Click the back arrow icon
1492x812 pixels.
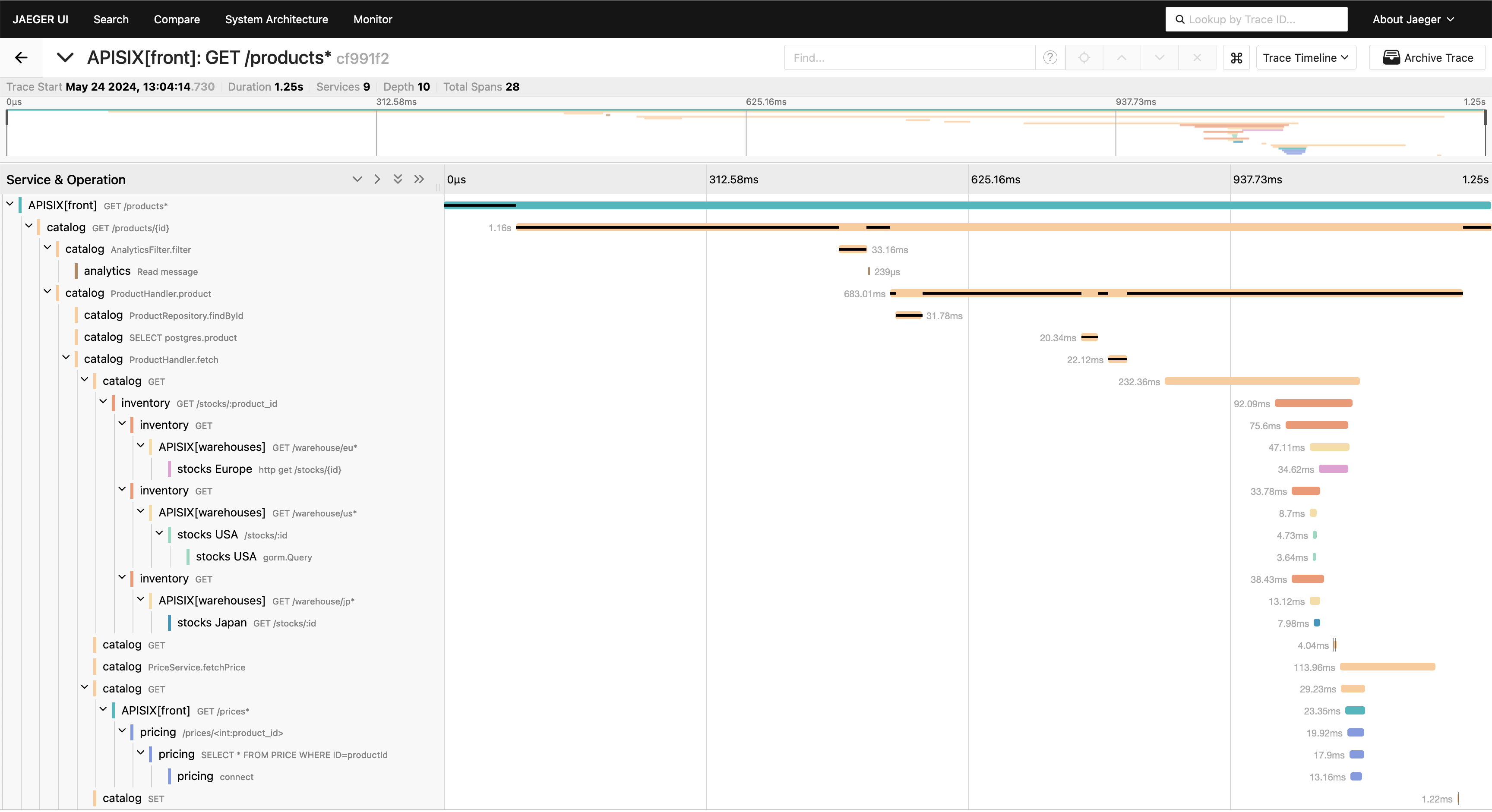pyautogui.click(x=22, y=57)
